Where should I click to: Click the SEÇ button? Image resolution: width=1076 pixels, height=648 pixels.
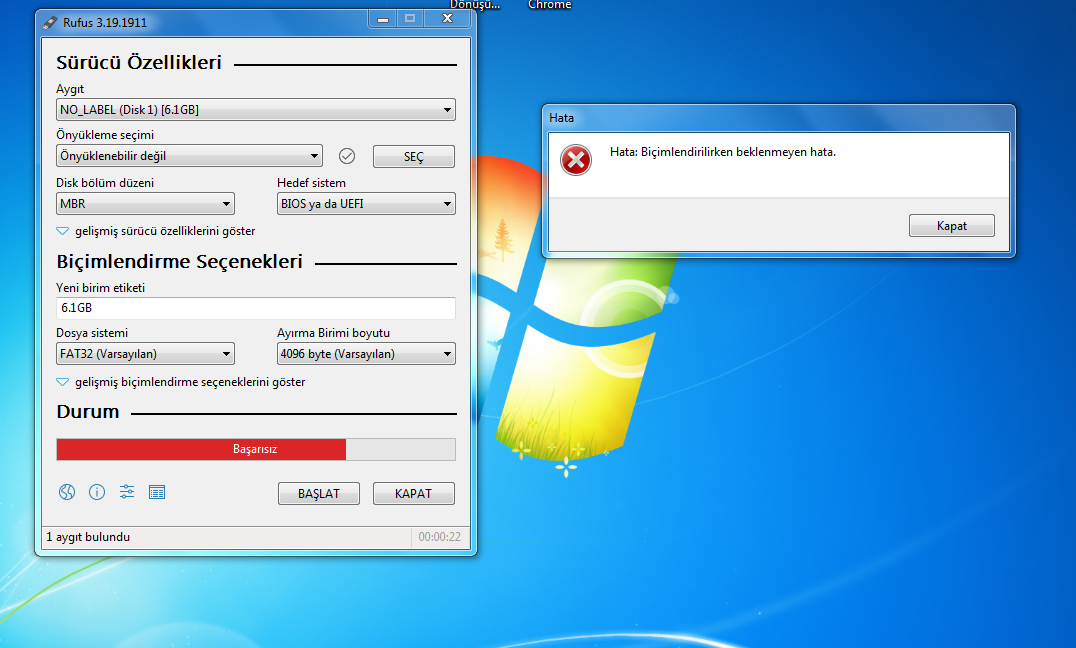(x=414, y=157)
